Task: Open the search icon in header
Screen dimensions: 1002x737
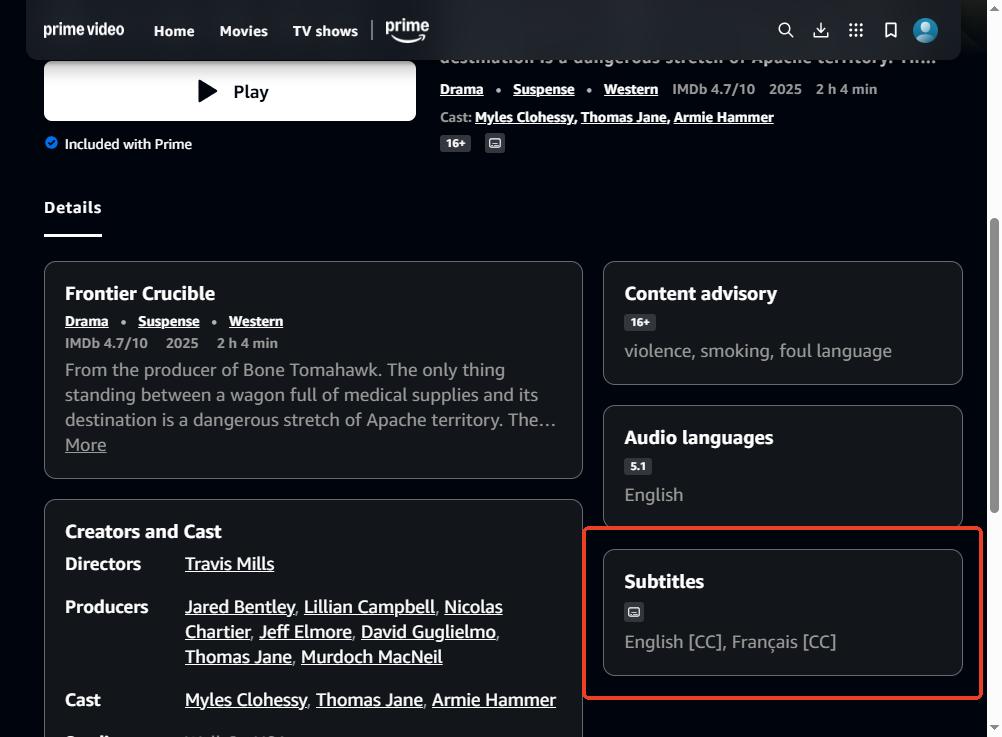Action: point(785,30)
